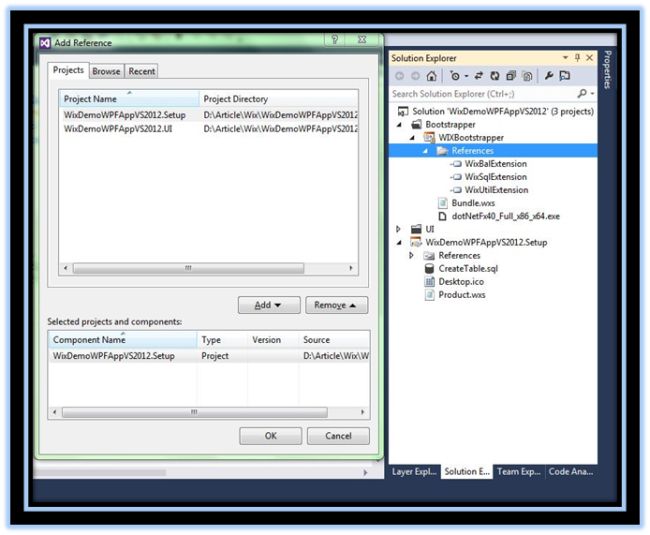Click the Product.wxs file icon
The width and height of the screenshot is (650, 535).
click(430, 295)
